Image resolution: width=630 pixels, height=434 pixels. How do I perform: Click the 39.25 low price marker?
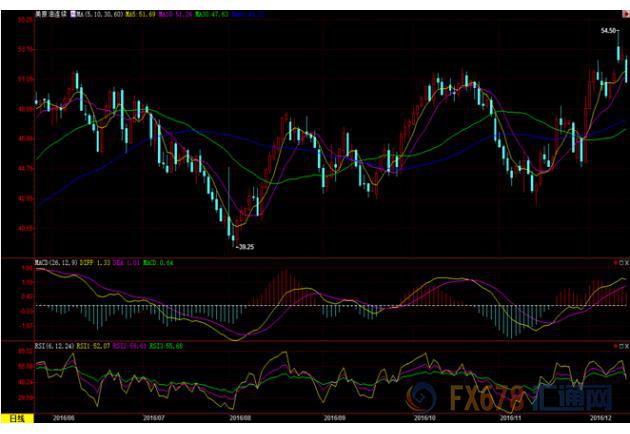point(243,246)
